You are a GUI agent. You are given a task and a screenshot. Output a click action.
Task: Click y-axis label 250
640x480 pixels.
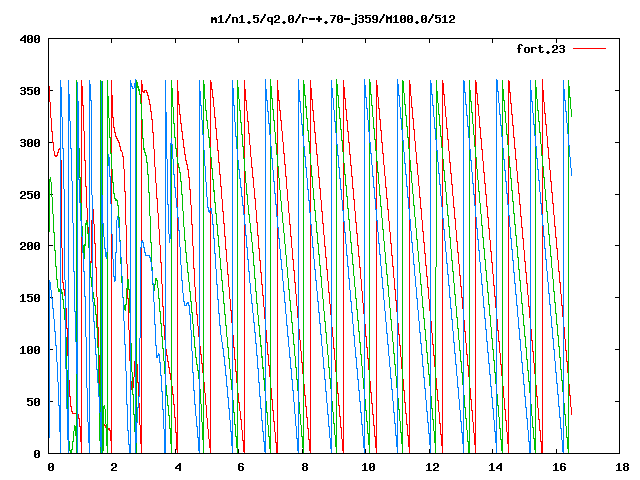30,195
